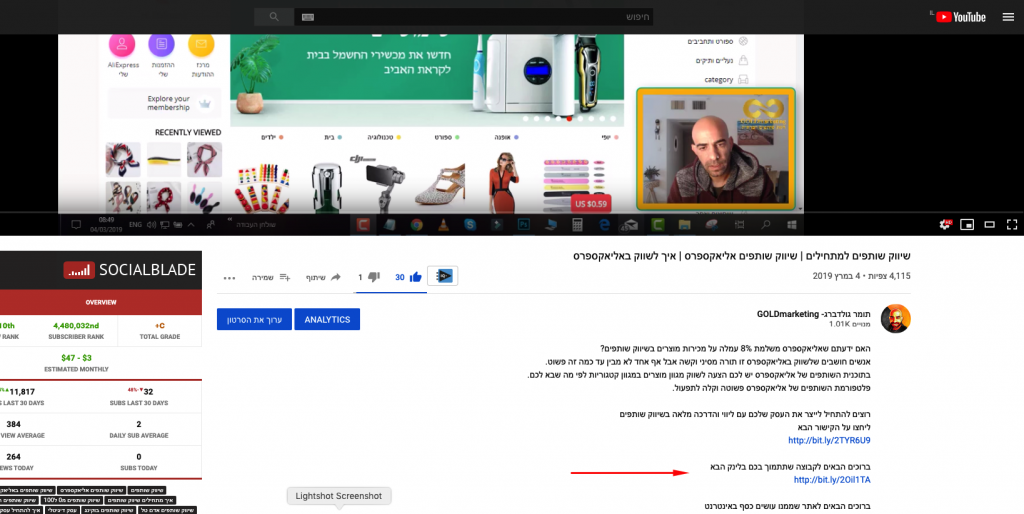This screenshot has height=514, width=1024.
Task: Click the daily sub average value 2
Action: tap(139, 424)
